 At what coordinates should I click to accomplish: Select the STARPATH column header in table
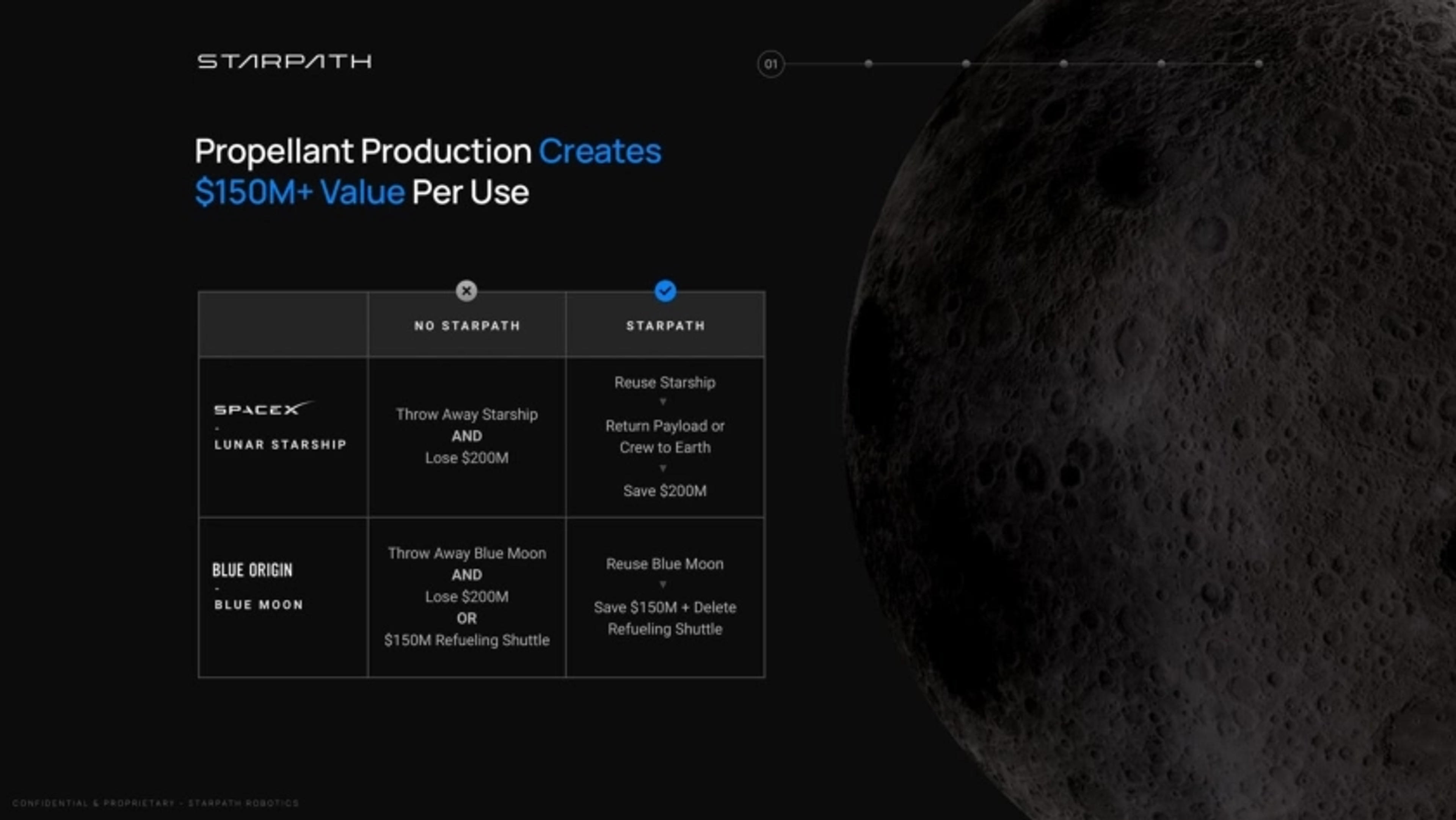pos(665,326)
